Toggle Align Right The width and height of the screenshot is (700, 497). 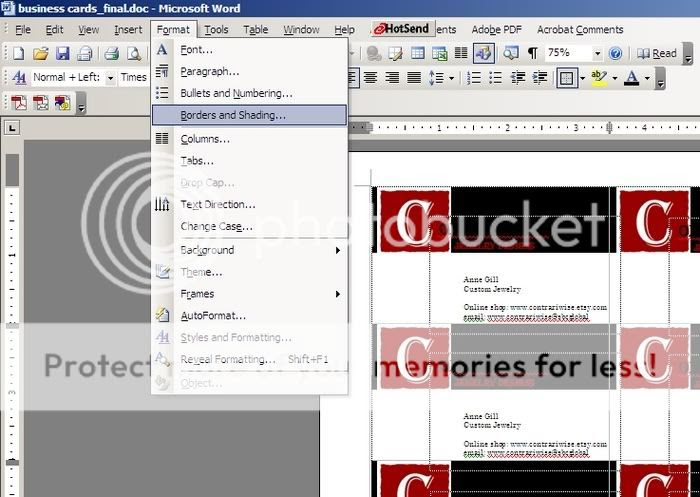pyautogui.click(x=392, y=78)
